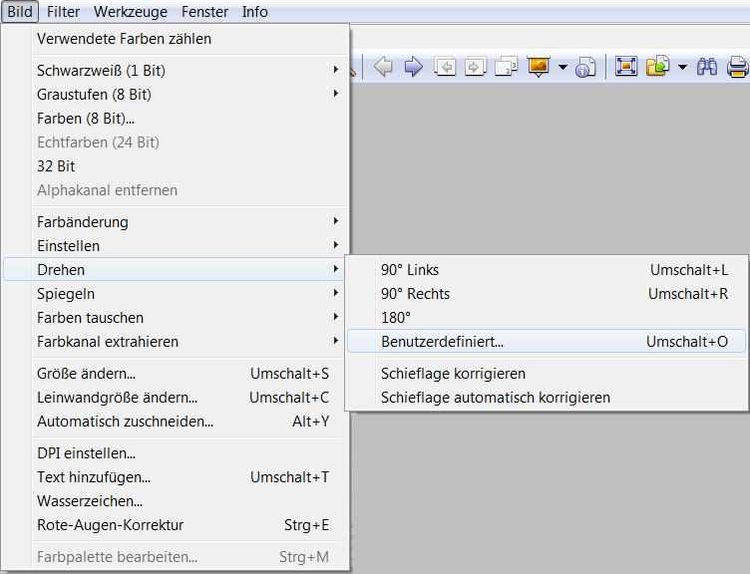This screenshot has width=750, height=574.
Task: Expand the Einstellen submenu
Action: tap(175, 246)
